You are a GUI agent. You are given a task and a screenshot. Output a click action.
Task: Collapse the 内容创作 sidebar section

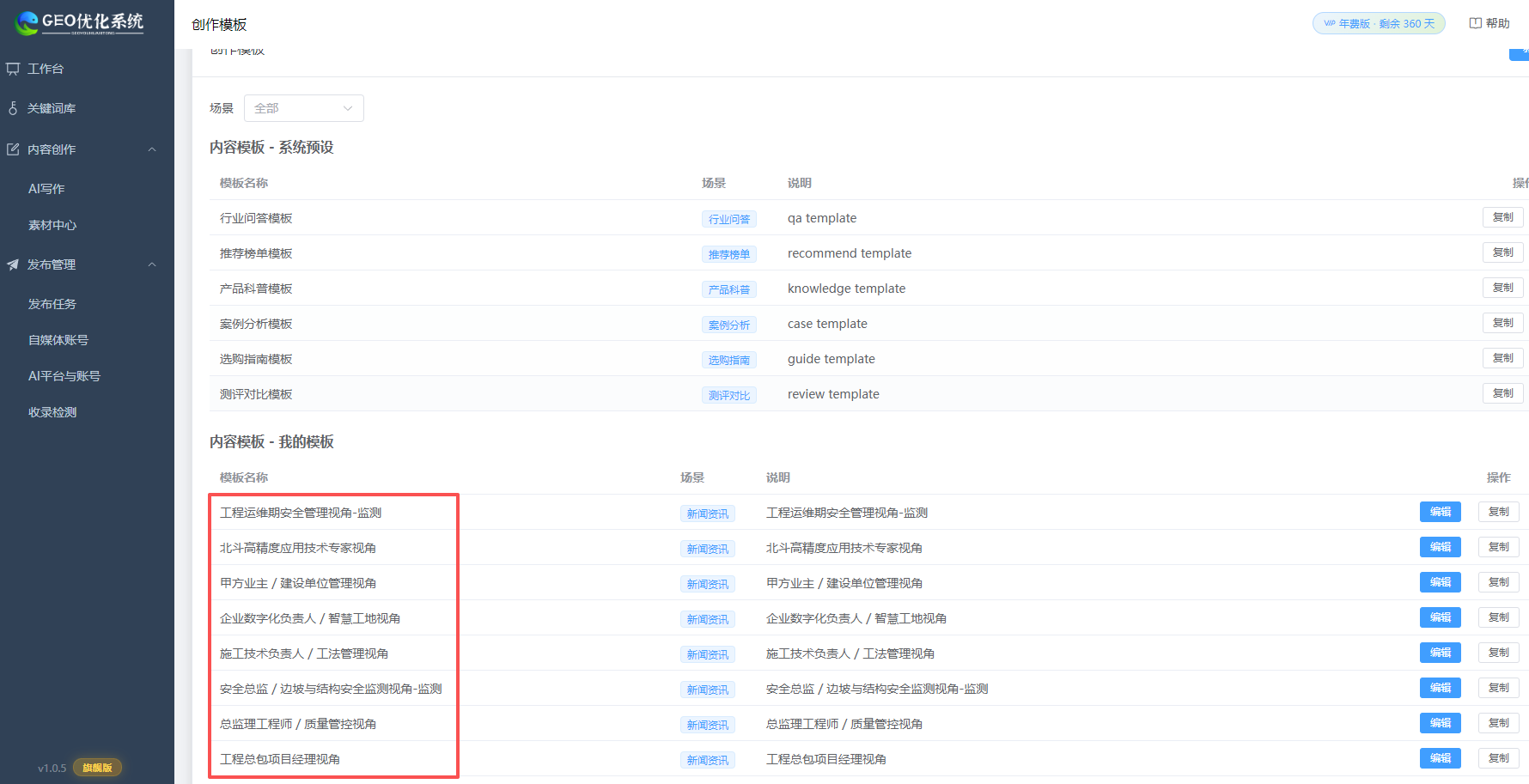[x=152, y=149]
